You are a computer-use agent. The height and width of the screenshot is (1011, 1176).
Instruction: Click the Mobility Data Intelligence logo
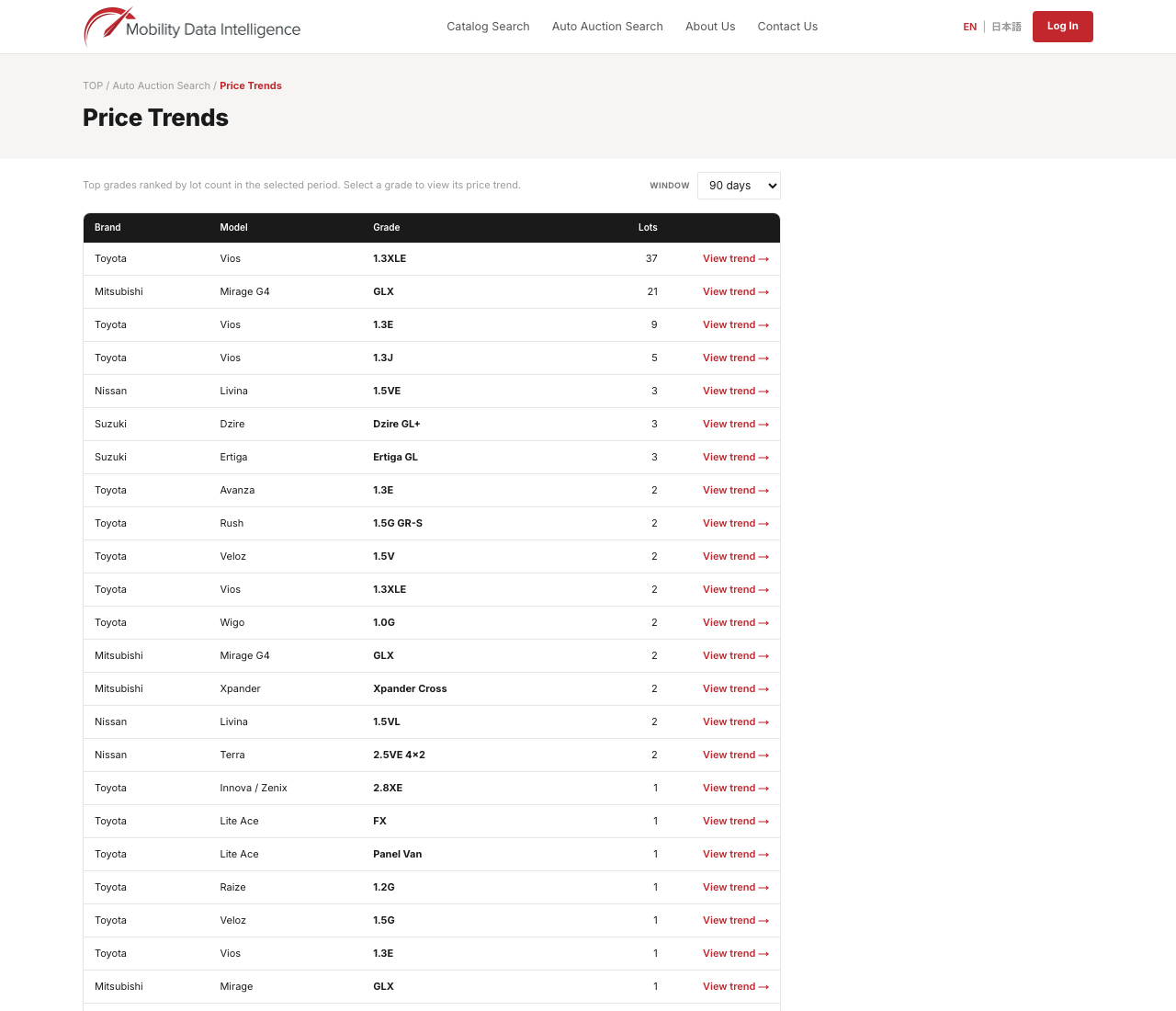coord(192,27)
